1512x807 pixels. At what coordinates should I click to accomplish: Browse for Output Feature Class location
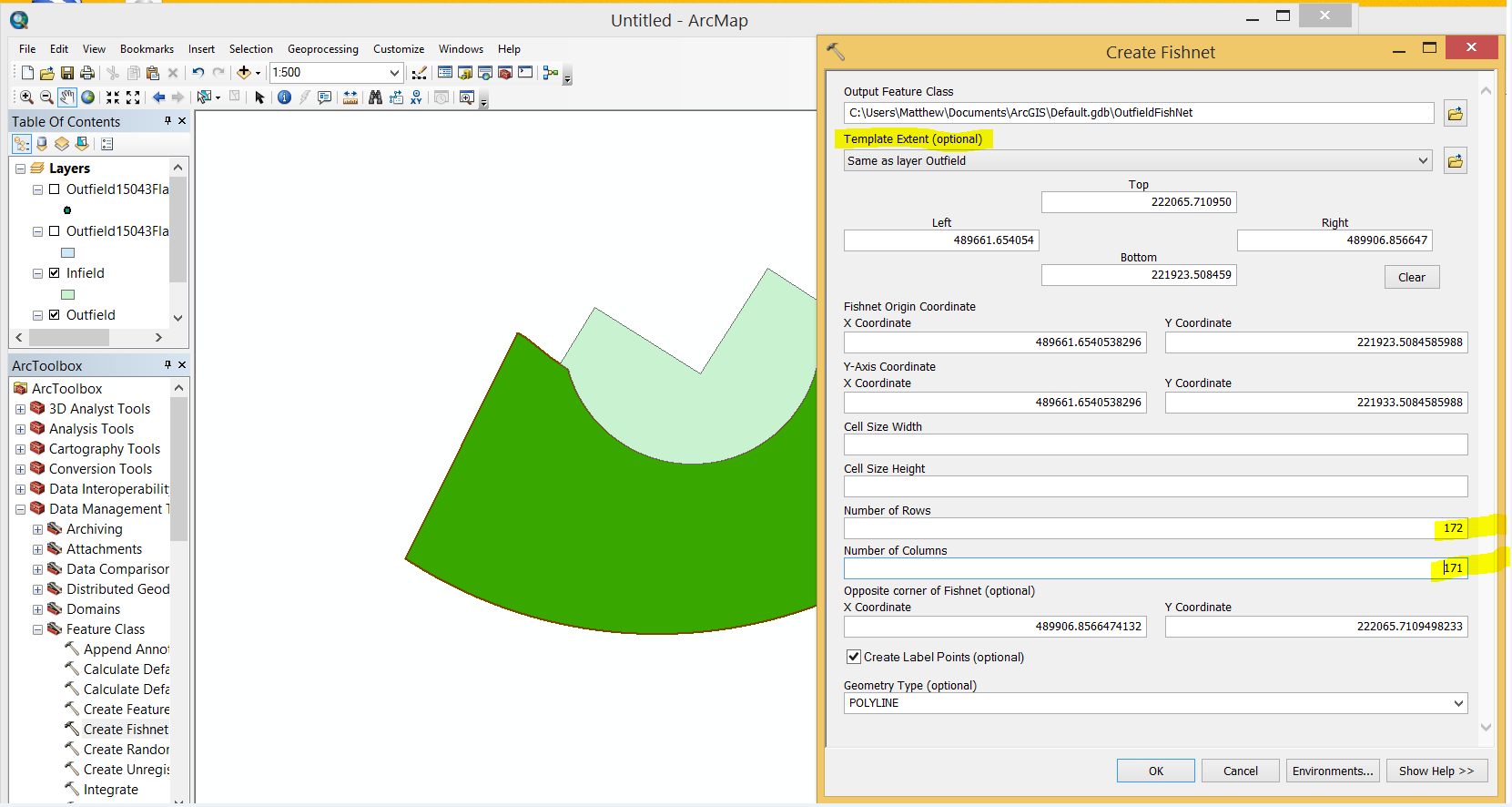[x=1456, y=114]
